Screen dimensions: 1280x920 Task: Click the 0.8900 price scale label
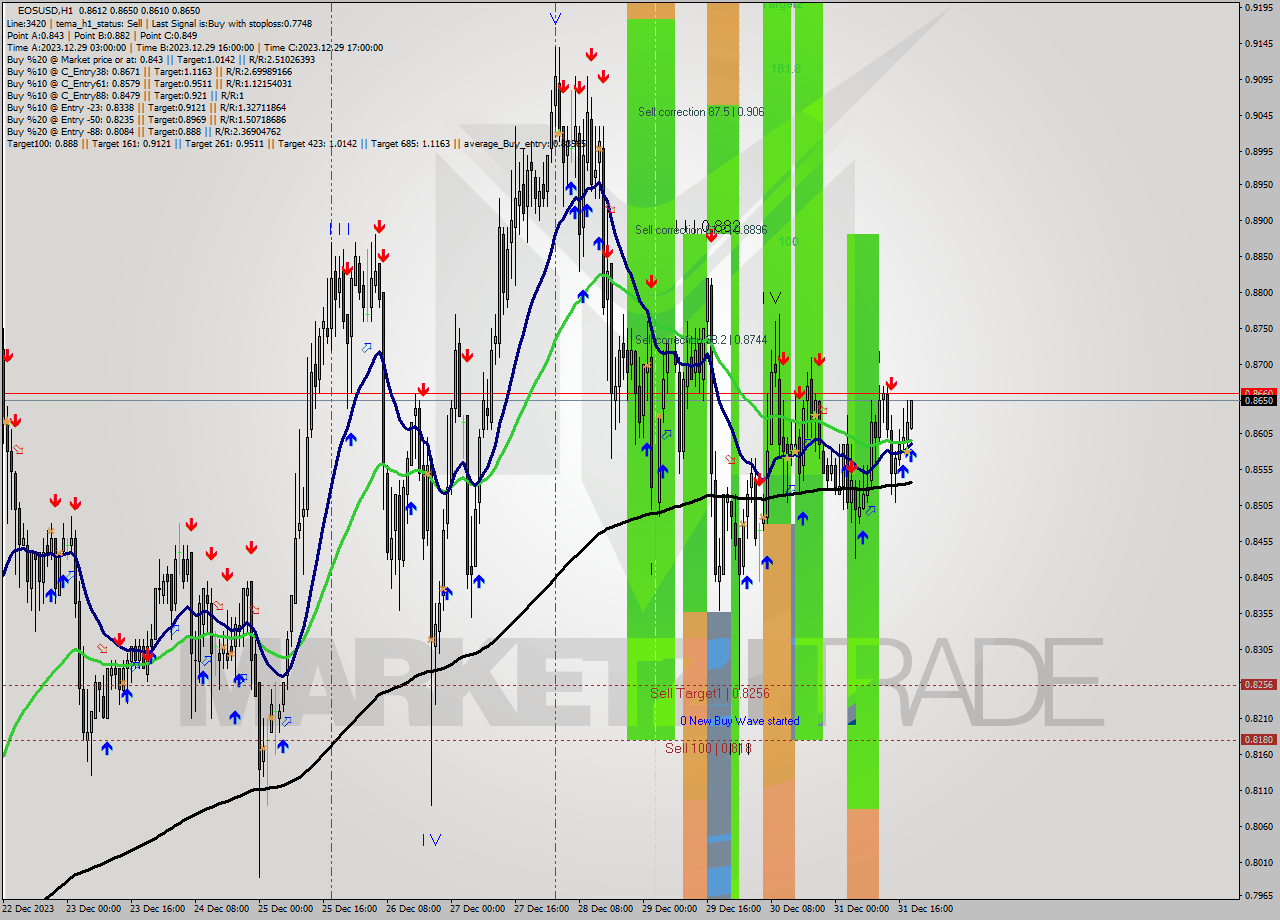(x=1258, y=221)
